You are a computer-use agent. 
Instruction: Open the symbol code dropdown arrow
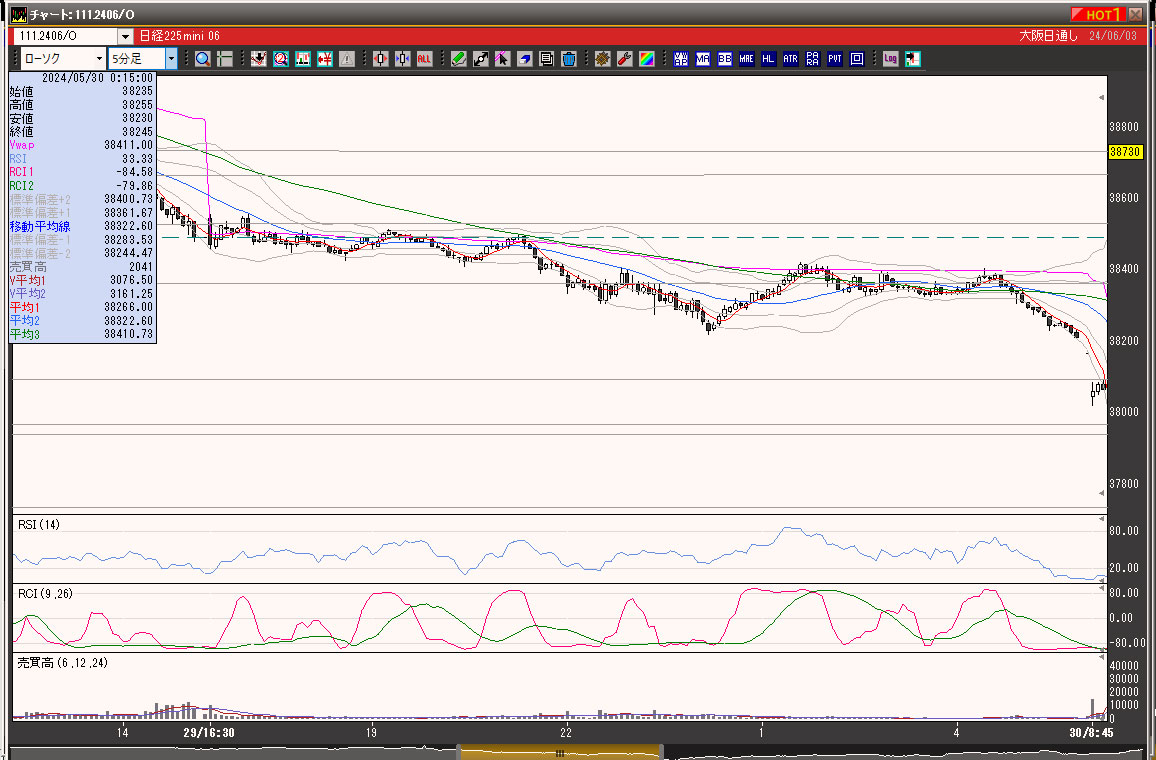pyautogui.click(x=125, y=36)
